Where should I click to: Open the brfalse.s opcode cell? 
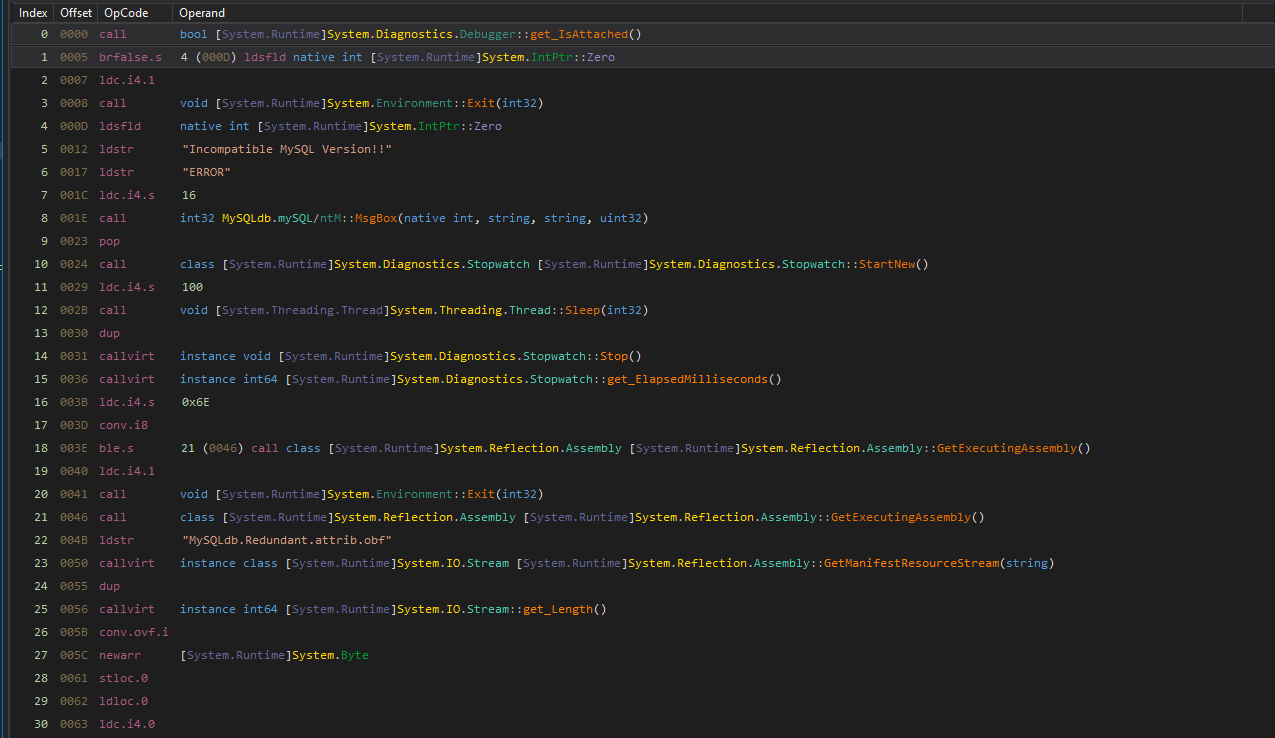130,57
